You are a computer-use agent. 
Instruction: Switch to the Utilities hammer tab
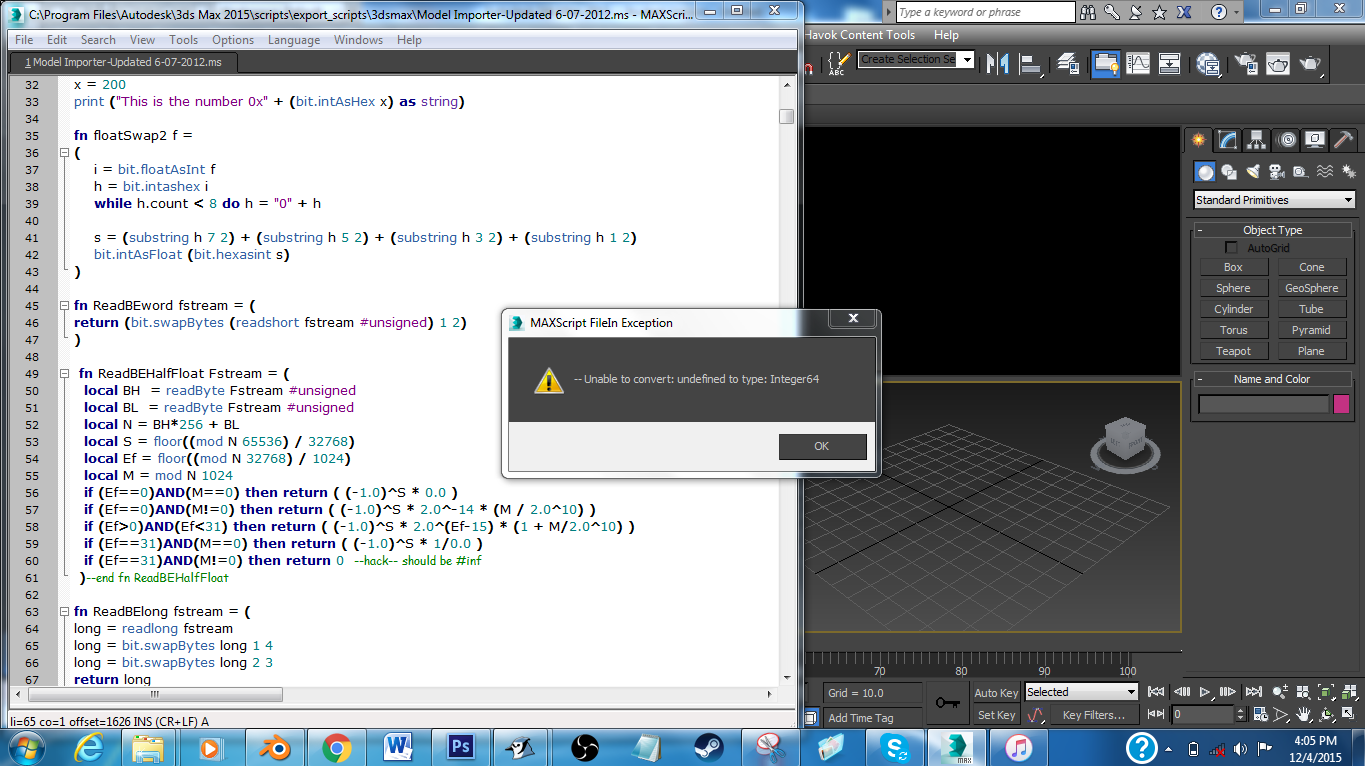(x=1344, y=140)
